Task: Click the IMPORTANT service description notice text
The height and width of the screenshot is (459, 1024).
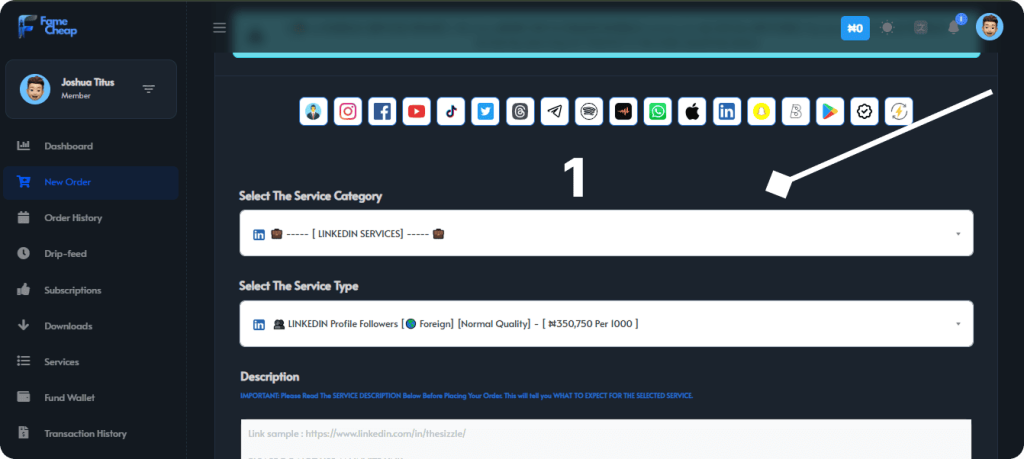Action: (466, 396)
